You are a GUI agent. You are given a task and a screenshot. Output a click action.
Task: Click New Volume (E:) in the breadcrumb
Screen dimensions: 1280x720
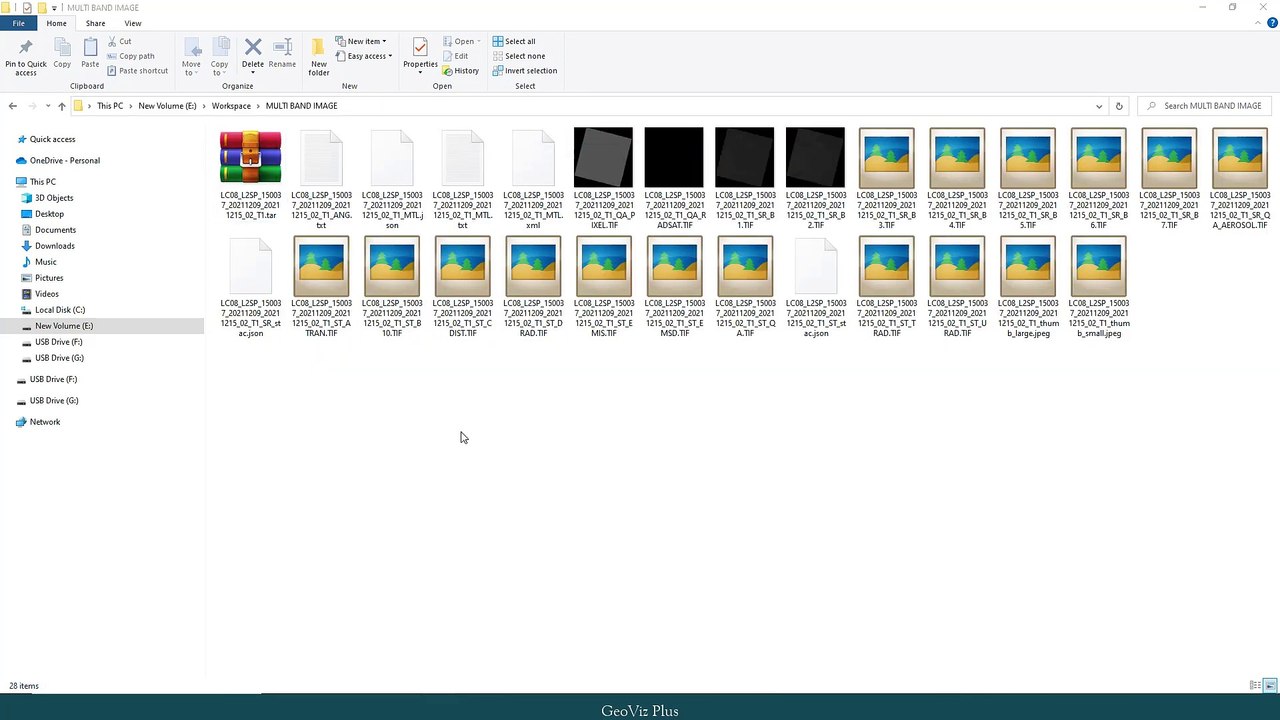[167, 106]
